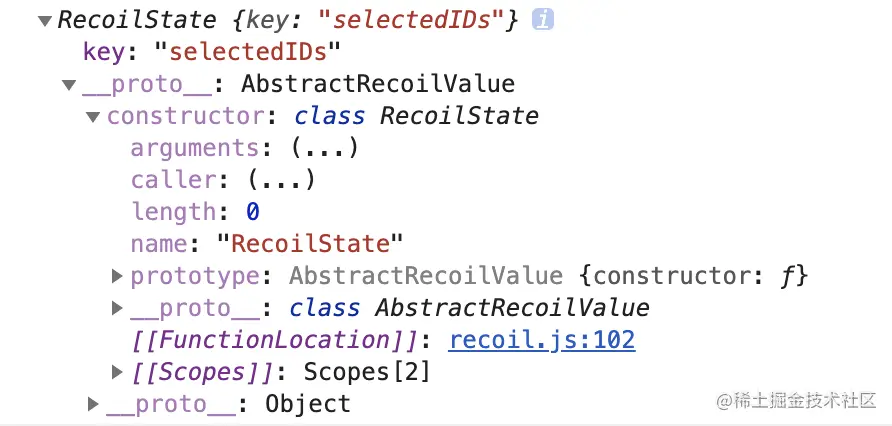Reveal the caller (...) getter value
The image size is (892, 426).
click(x=282, y=180)
